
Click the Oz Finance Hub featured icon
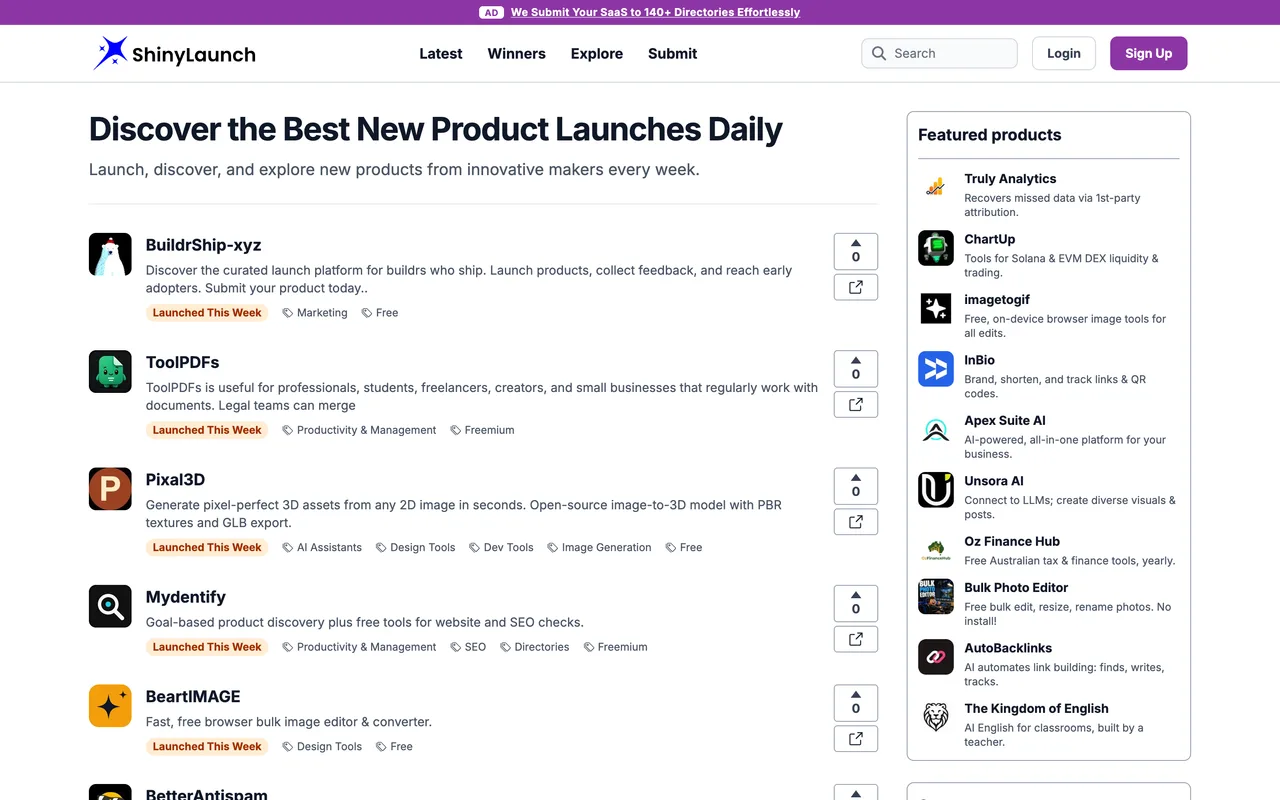(936, 550)
